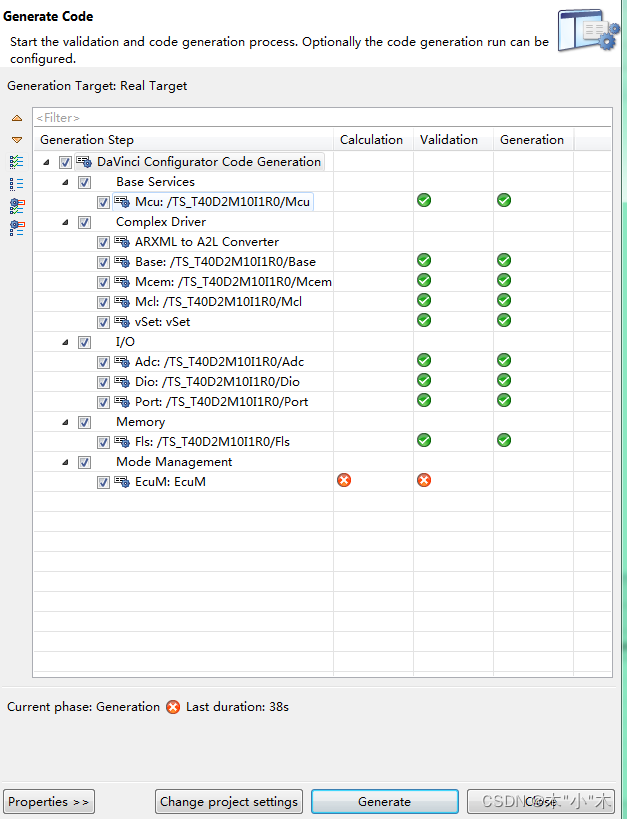This screenshot has width=627, height=819.
Task: Click the Generation column header
Action: [533, 139]
